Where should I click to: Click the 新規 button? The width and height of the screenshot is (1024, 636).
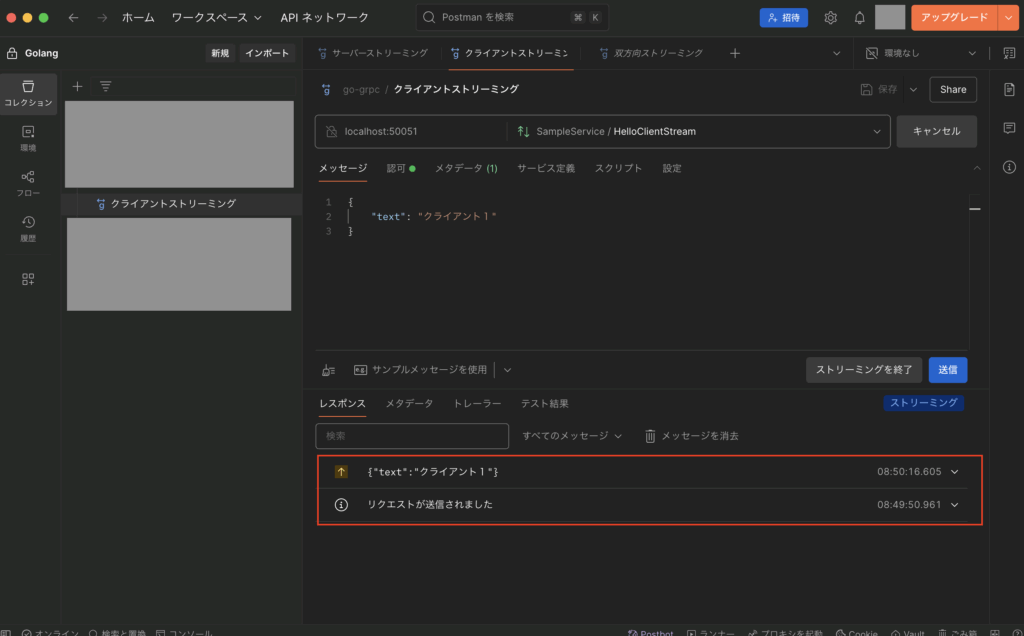(220, 54)
